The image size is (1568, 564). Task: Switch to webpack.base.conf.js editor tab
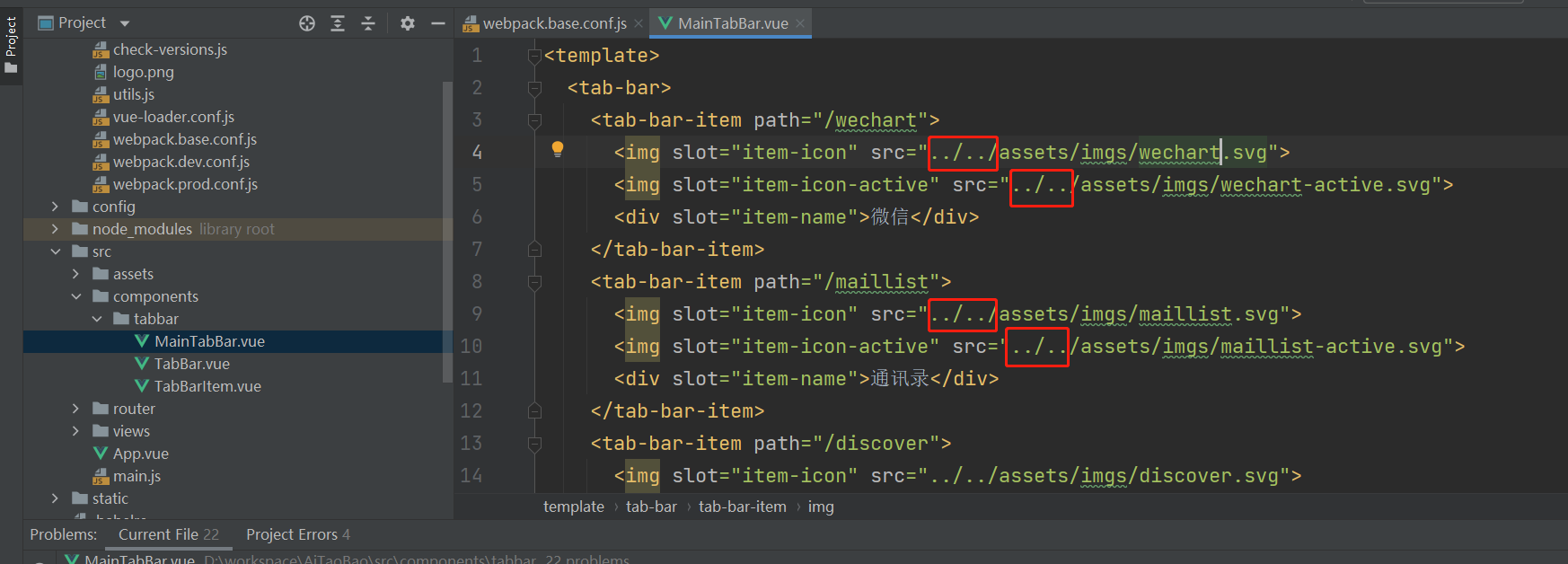pyautogui.click(x=554, y=23)
